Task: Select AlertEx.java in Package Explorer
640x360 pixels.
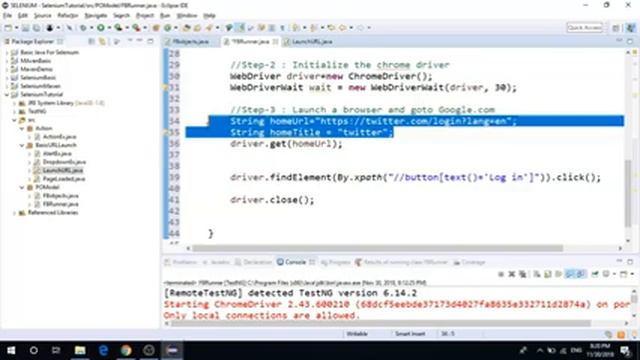Action: [x=57, y=153]
